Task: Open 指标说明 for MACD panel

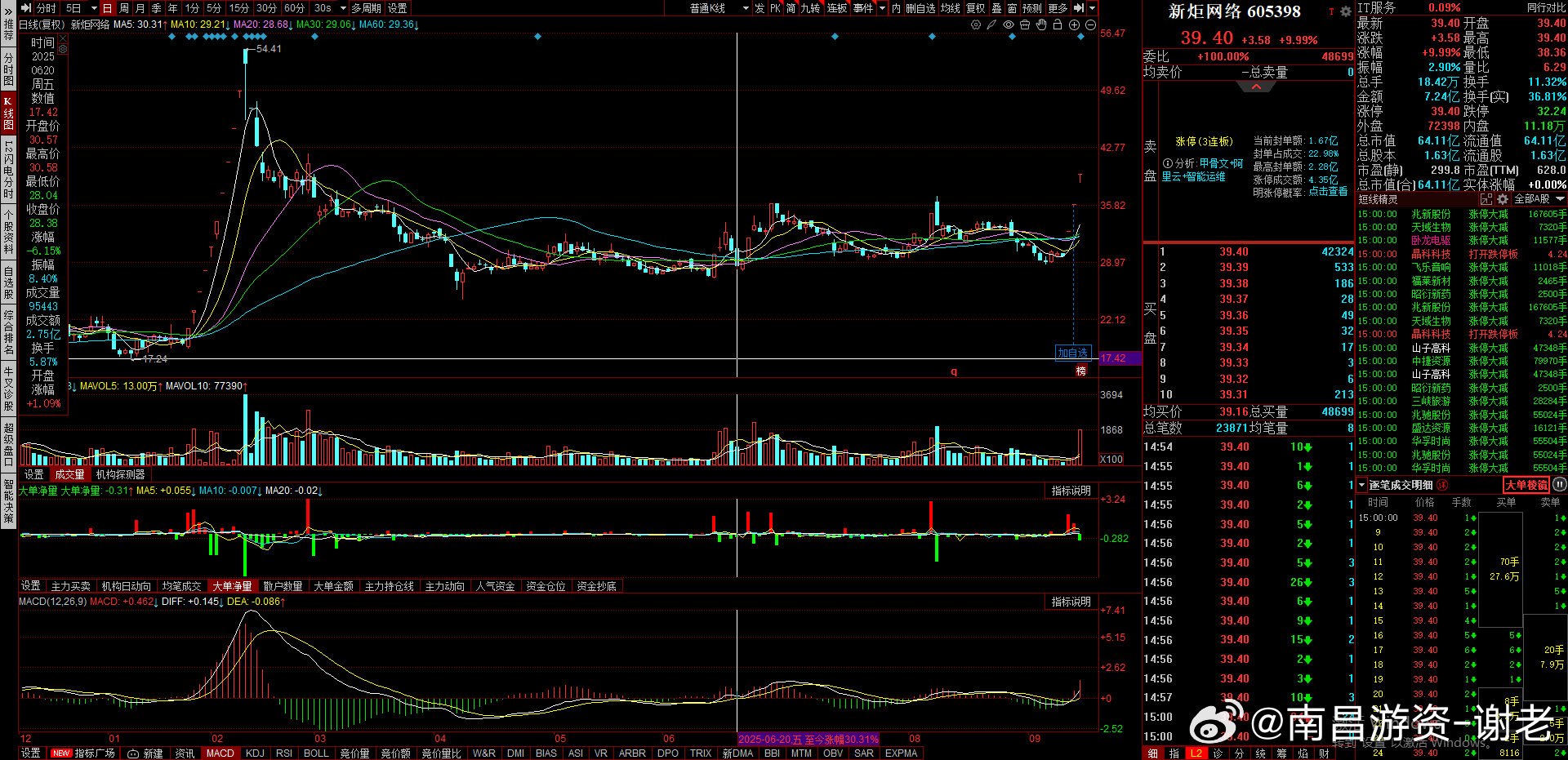Action: click(x=1071, y=602)
